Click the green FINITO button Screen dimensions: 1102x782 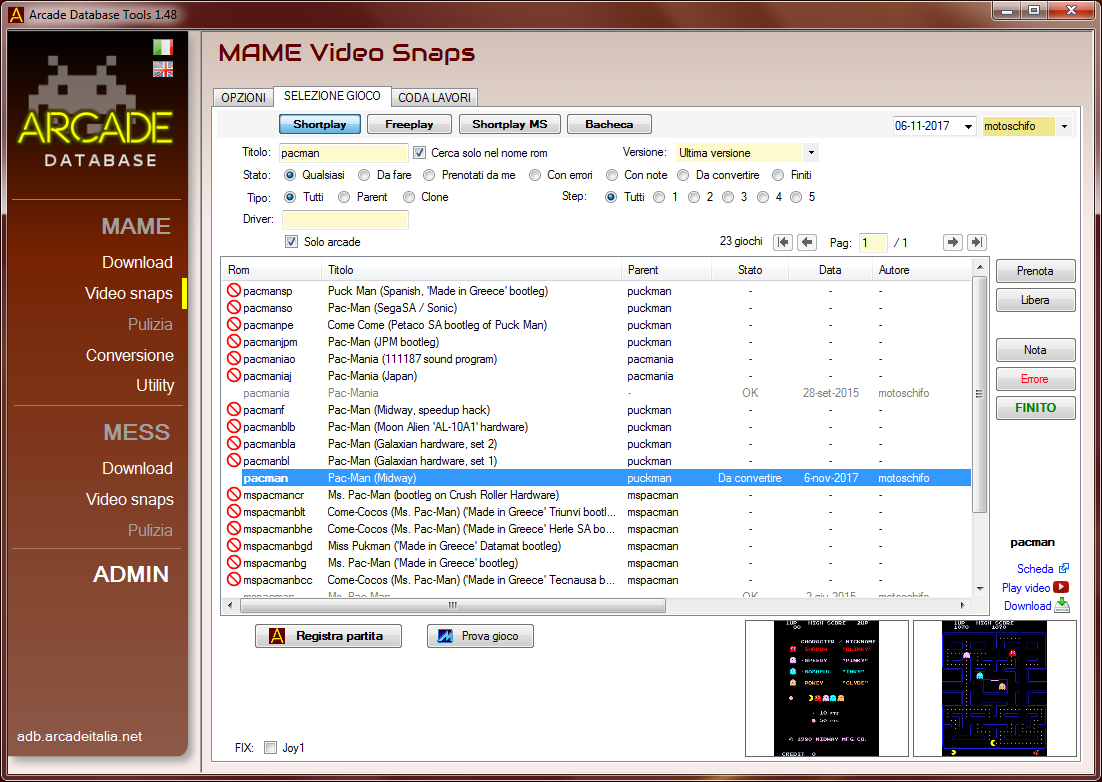[x=1035, y=408]
